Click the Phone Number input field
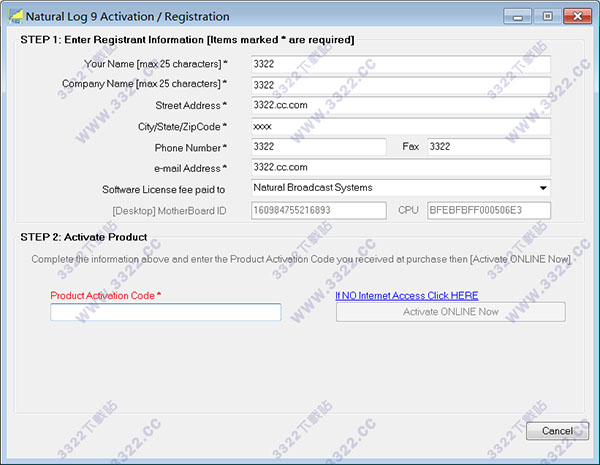Image resolution: width=600 pixels, height=465 pixels. [x=319, y=147]
